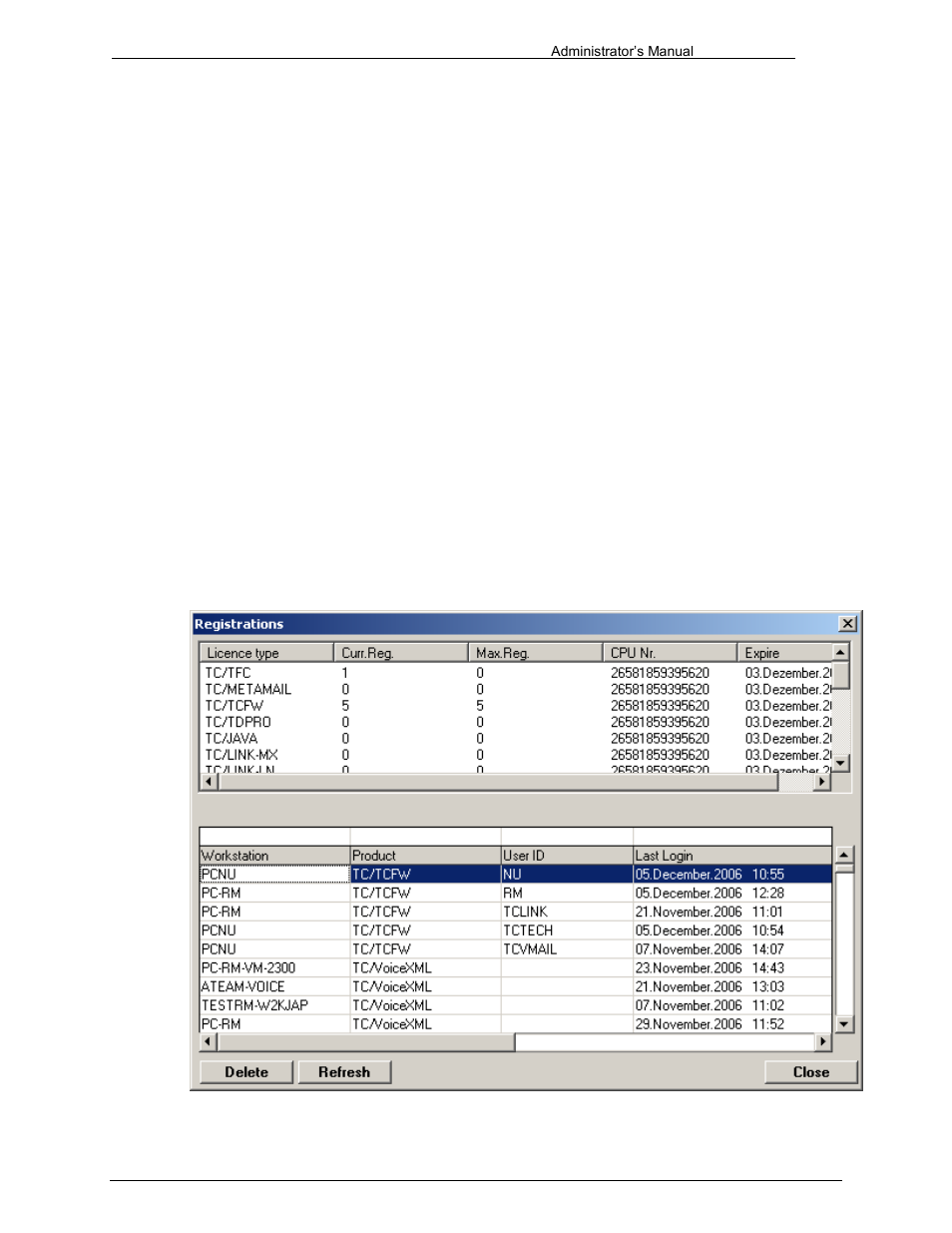Select the TESTRM-W2KJAP workstation row
952x1233 pixels.
click(x=516, y=1005)
